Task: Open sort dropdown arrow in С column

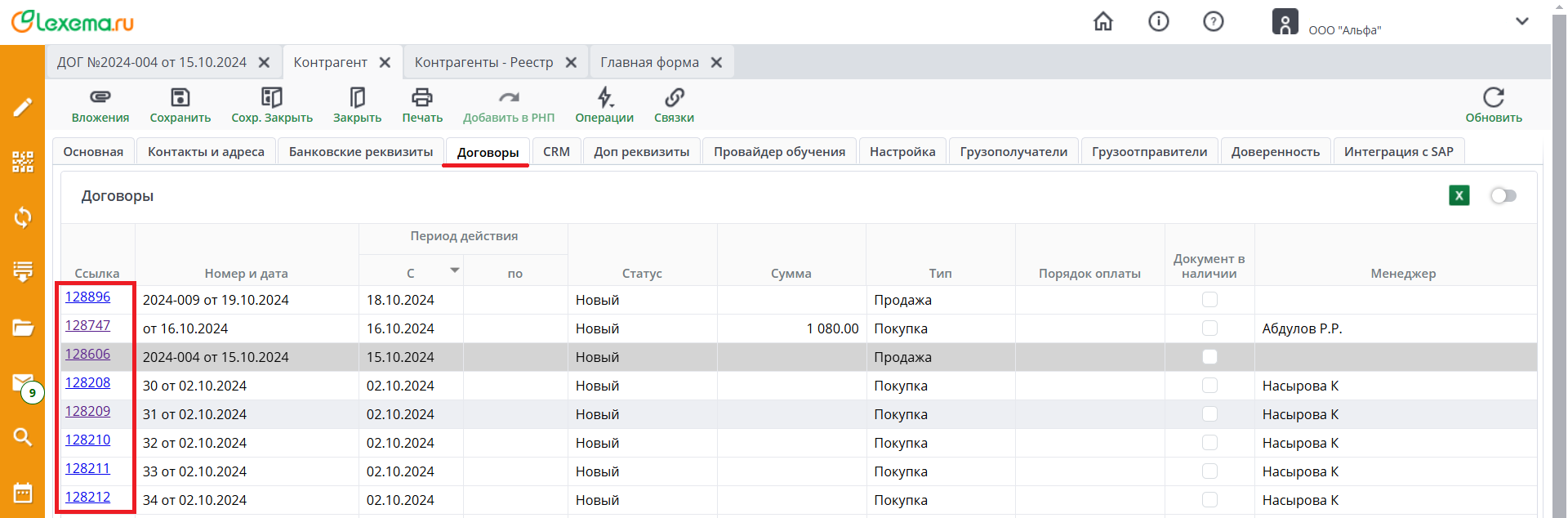Action: (455, 270)
